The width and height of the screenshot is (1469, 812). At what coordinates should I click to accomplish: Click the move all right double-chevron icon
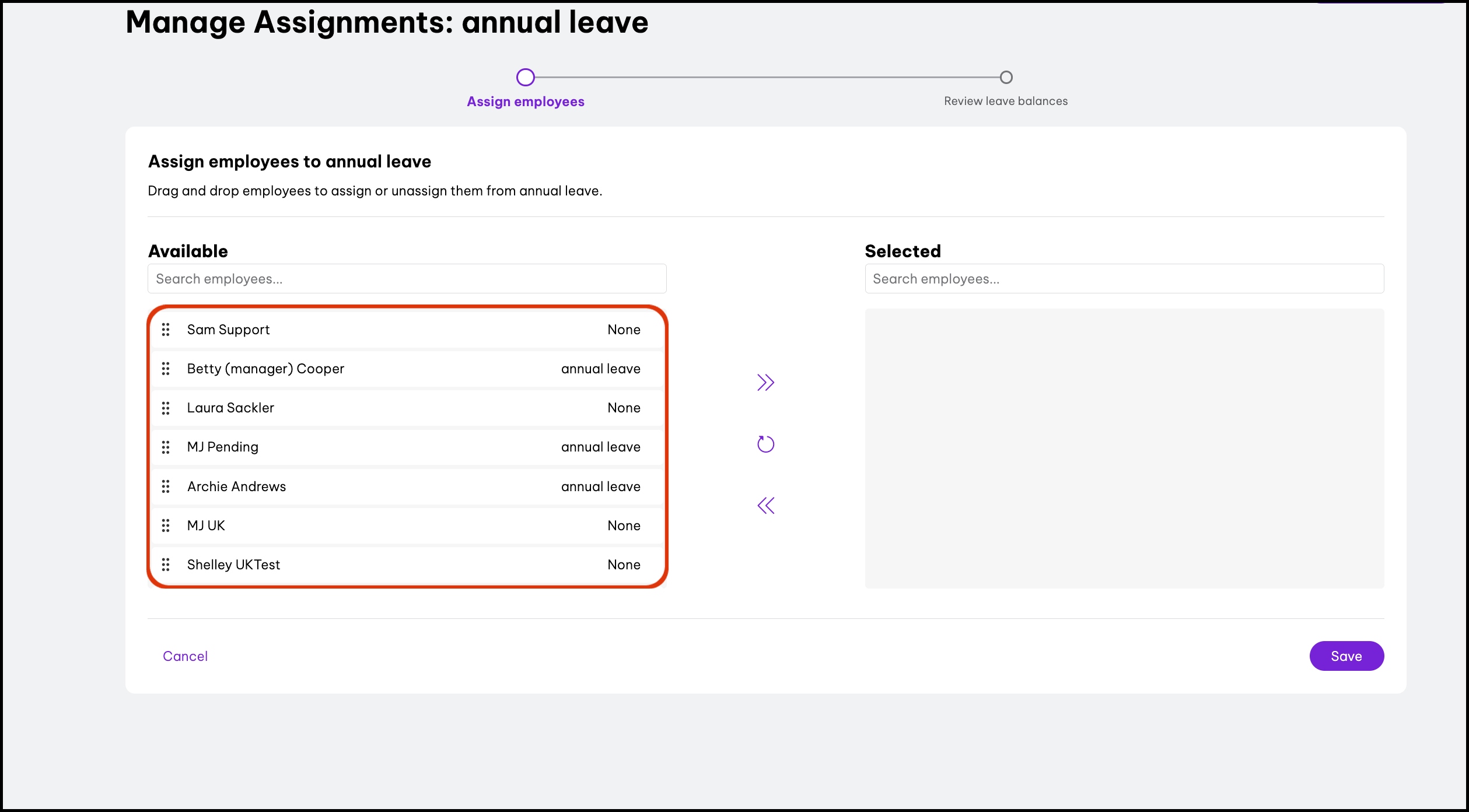pyautogui.click(x=765, y=383)
